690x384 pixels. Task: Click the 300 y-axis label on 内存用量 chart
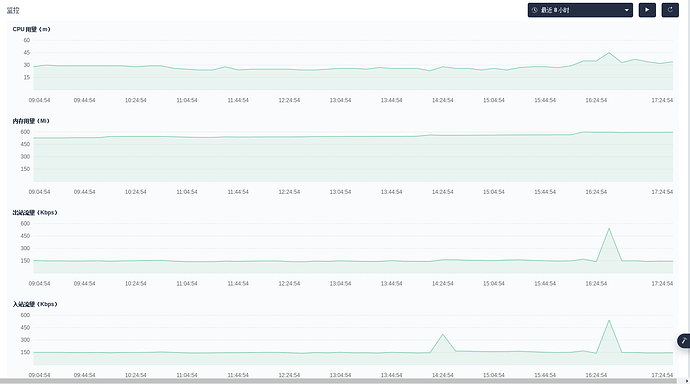25,157
